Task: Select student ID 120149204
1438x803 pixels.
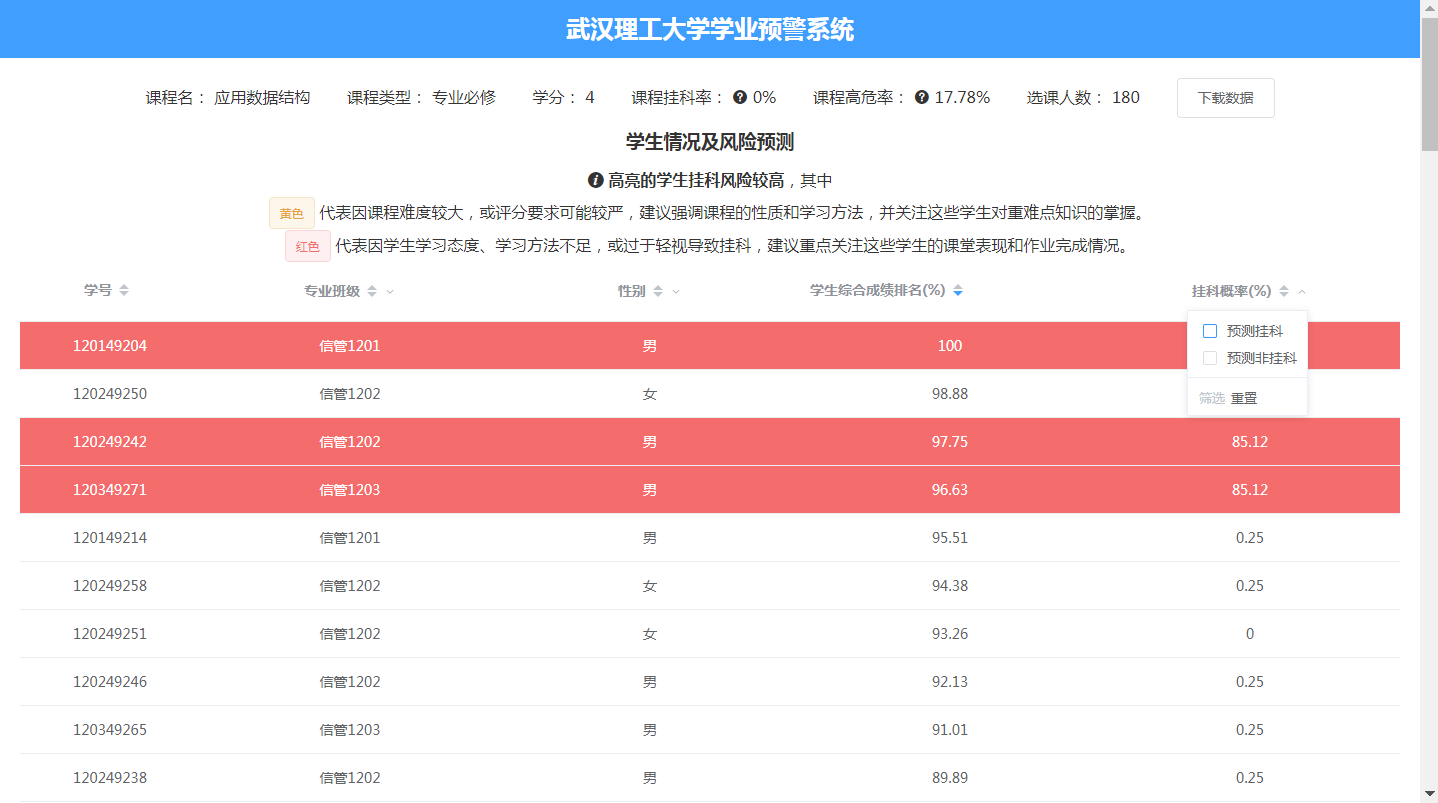Action: [110, 346]
